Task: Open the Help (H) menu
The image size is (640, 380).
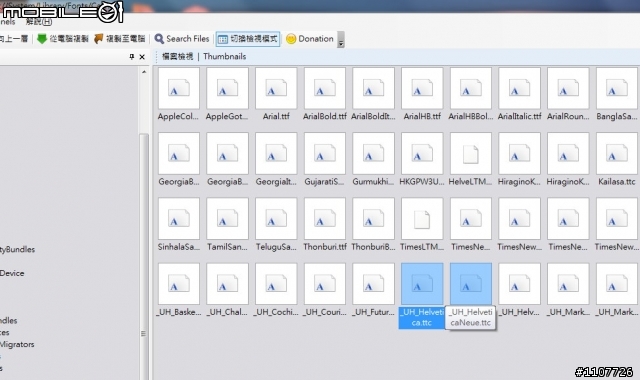Action: coord(39,22)
